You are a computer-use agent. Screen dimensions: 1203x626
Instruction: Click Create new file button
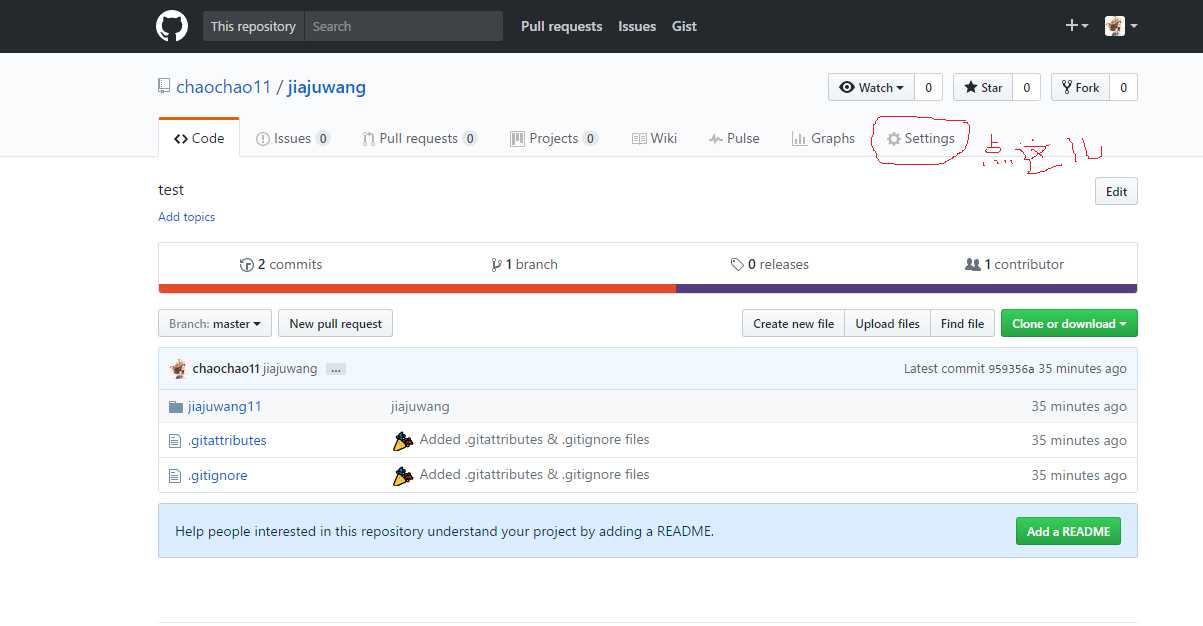[794, 324]
